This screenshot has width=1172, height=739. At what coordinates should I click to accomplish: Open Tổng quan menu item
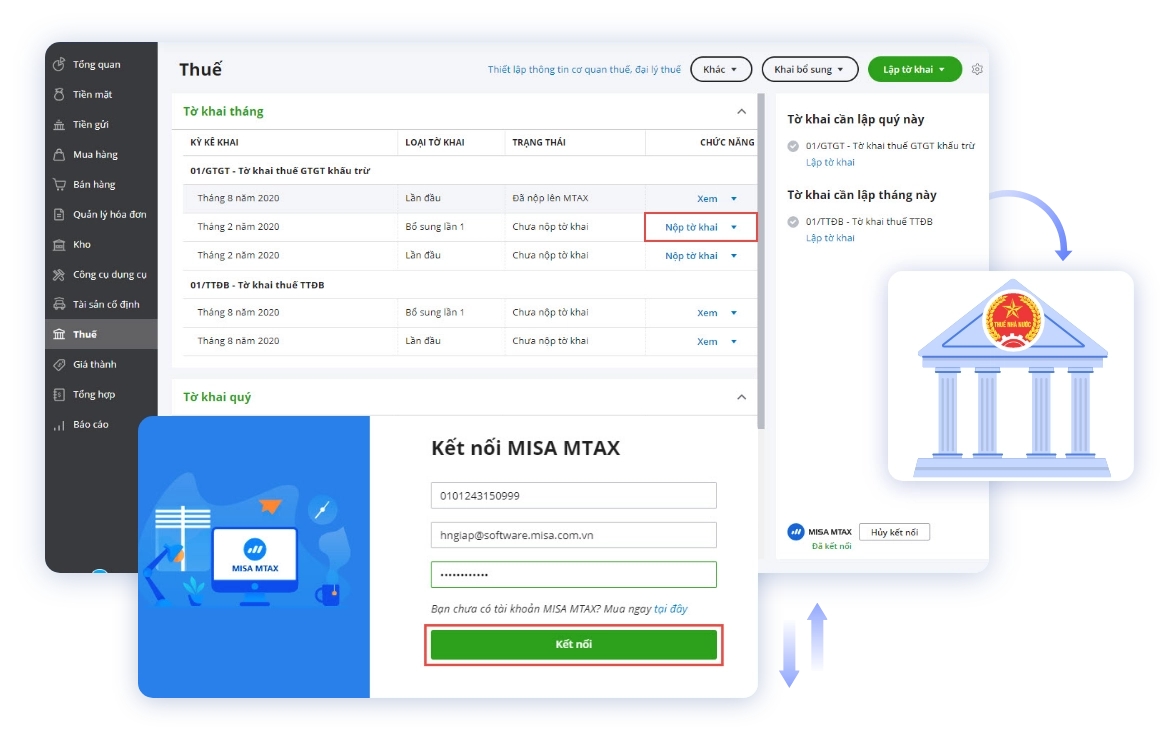click(x=101, y=64)
